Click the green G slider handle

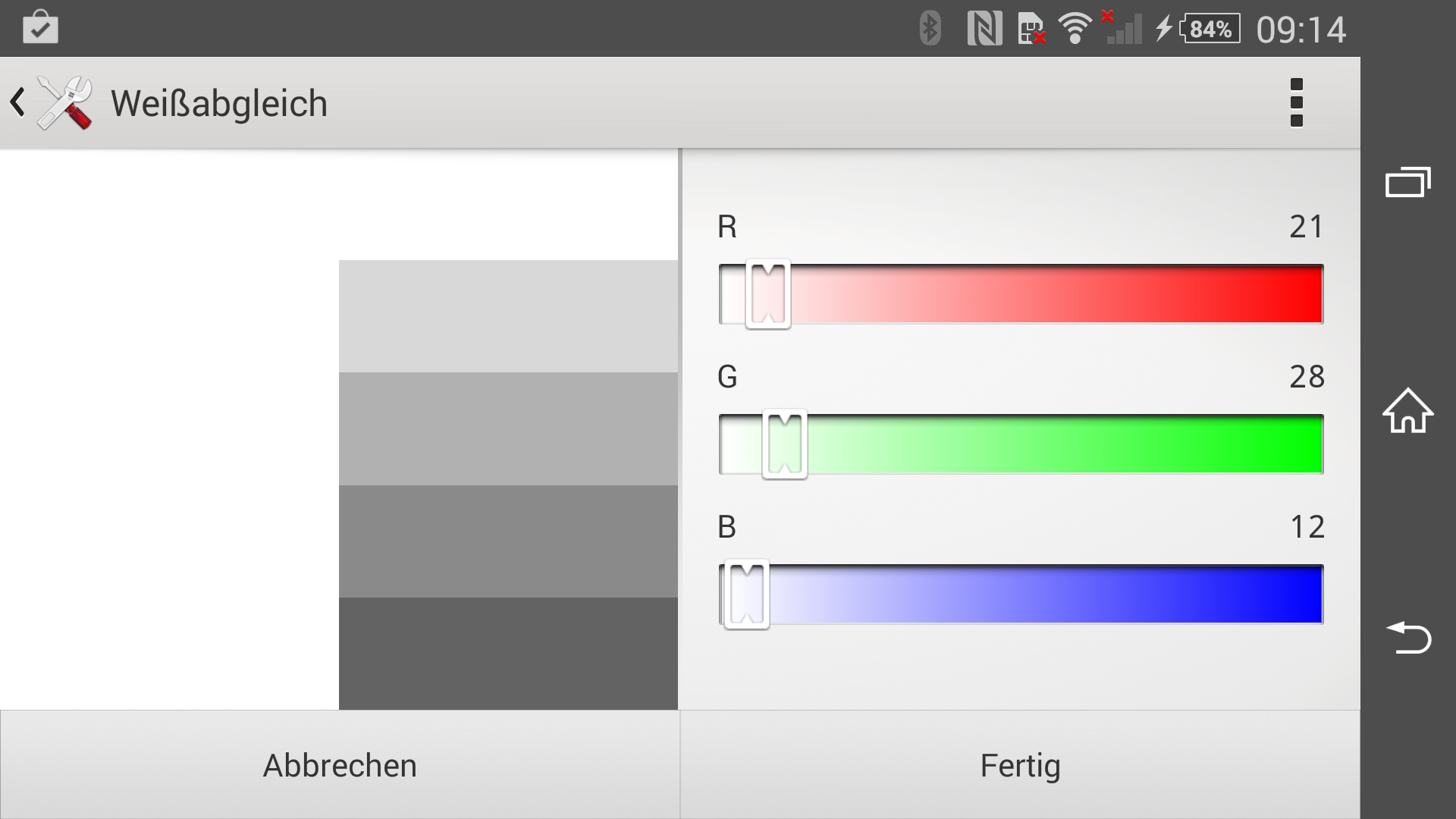click(785, 444)
